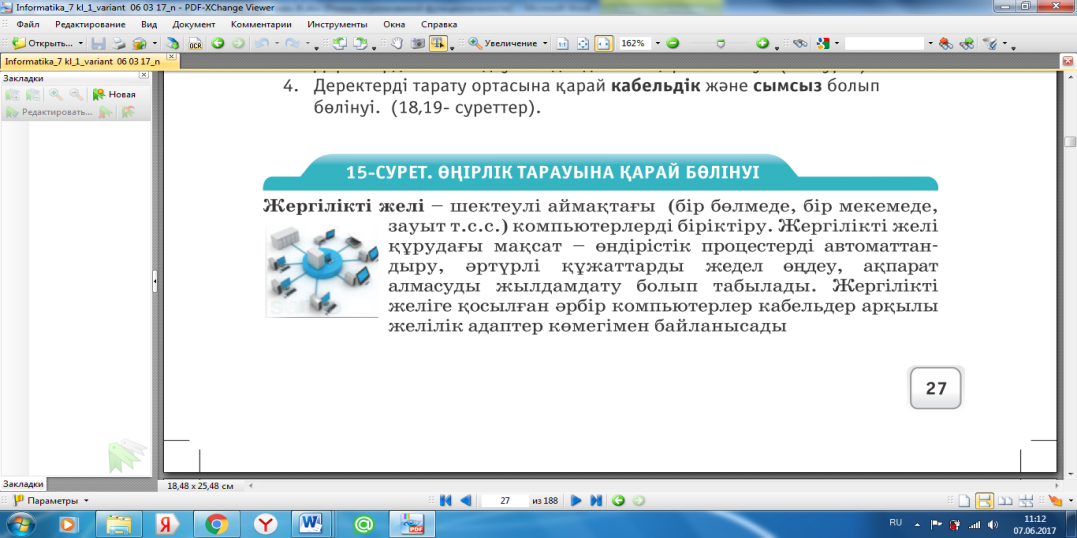Click green back arrow in bottom navigation bar
This screenshot has height=538, width=1077.
tap(618, 500)
